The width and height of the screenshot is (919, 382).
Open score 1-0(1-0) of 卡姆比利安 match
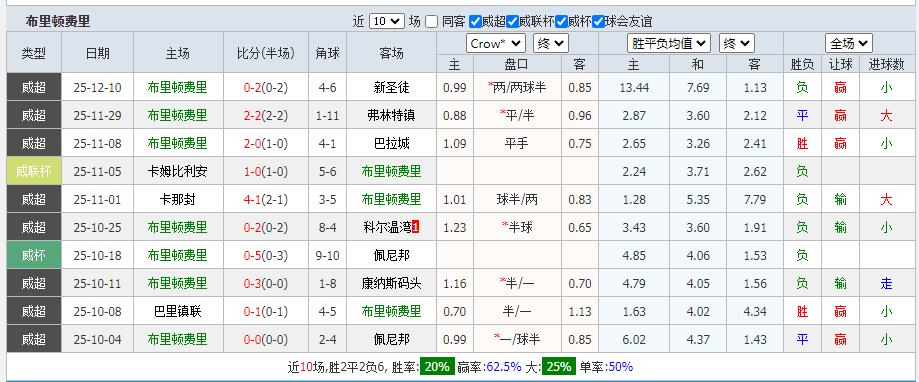point(266,172)
